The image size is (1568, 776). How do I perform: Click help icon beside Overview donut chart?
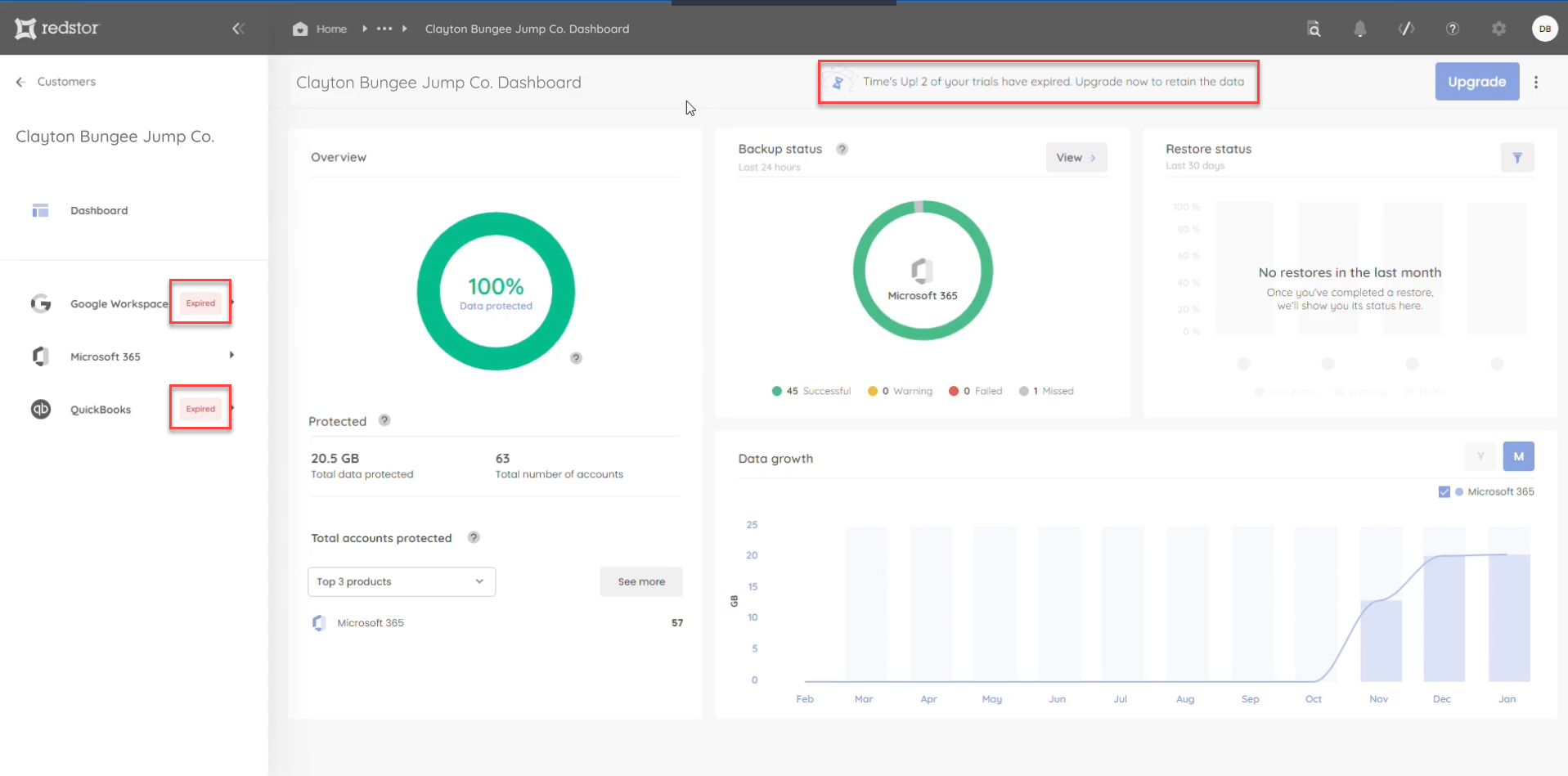pos(576,358)
